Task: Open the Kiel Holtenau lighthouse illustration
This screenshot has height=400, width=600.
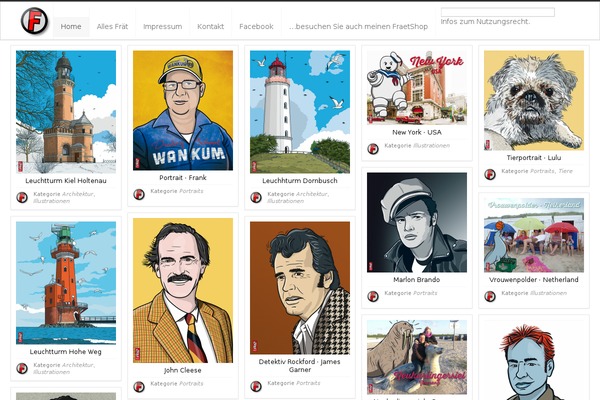Action: click(x=66, y=112)
